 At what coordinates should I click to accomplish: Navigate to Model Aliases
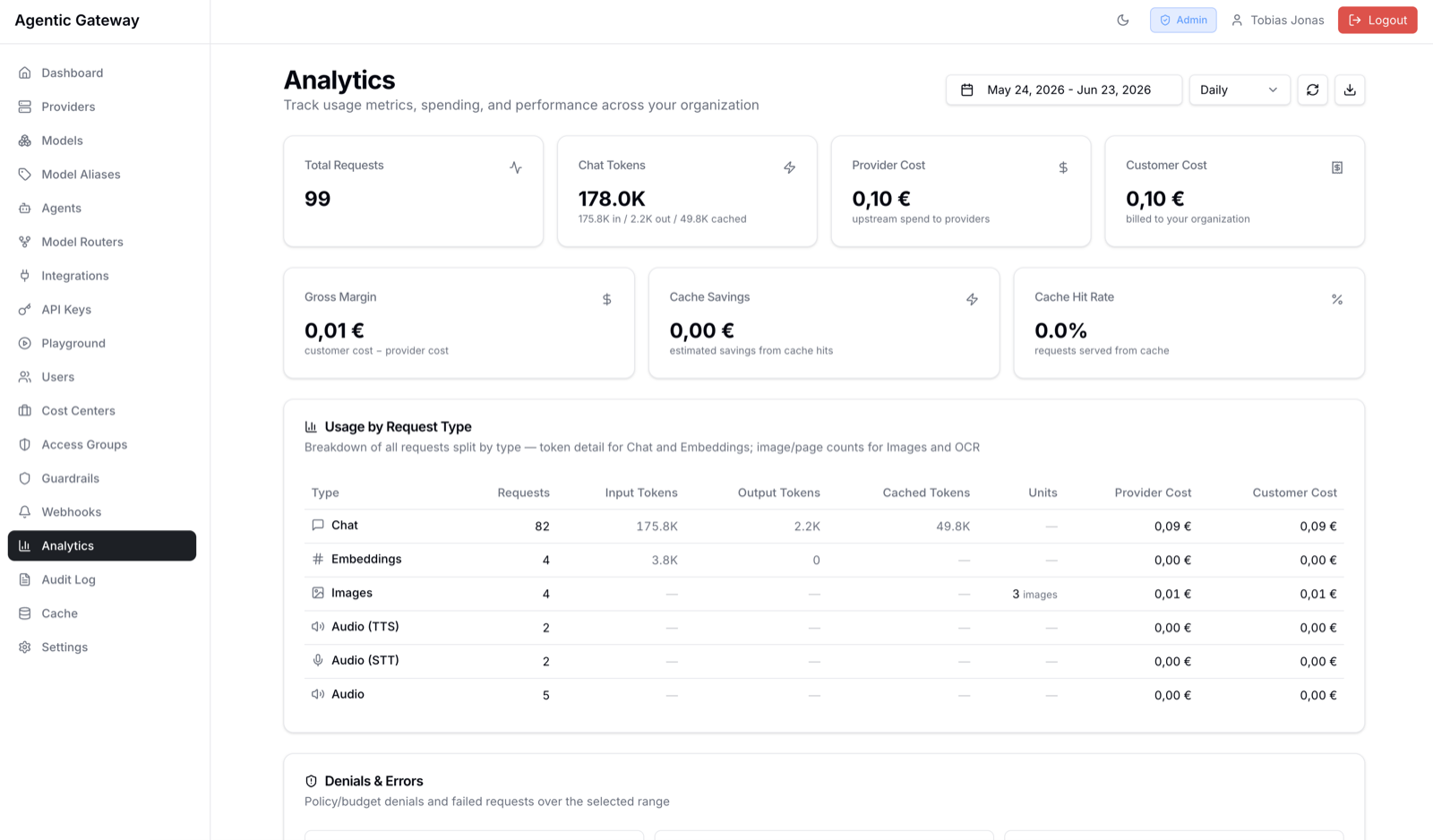pos(102,175)
